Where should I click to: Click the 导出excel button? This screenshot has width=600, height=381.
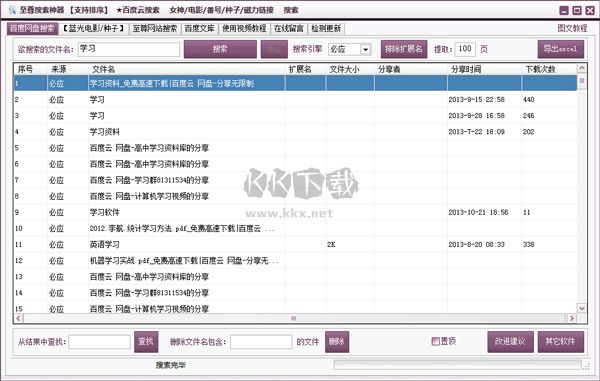click(561, 49)
